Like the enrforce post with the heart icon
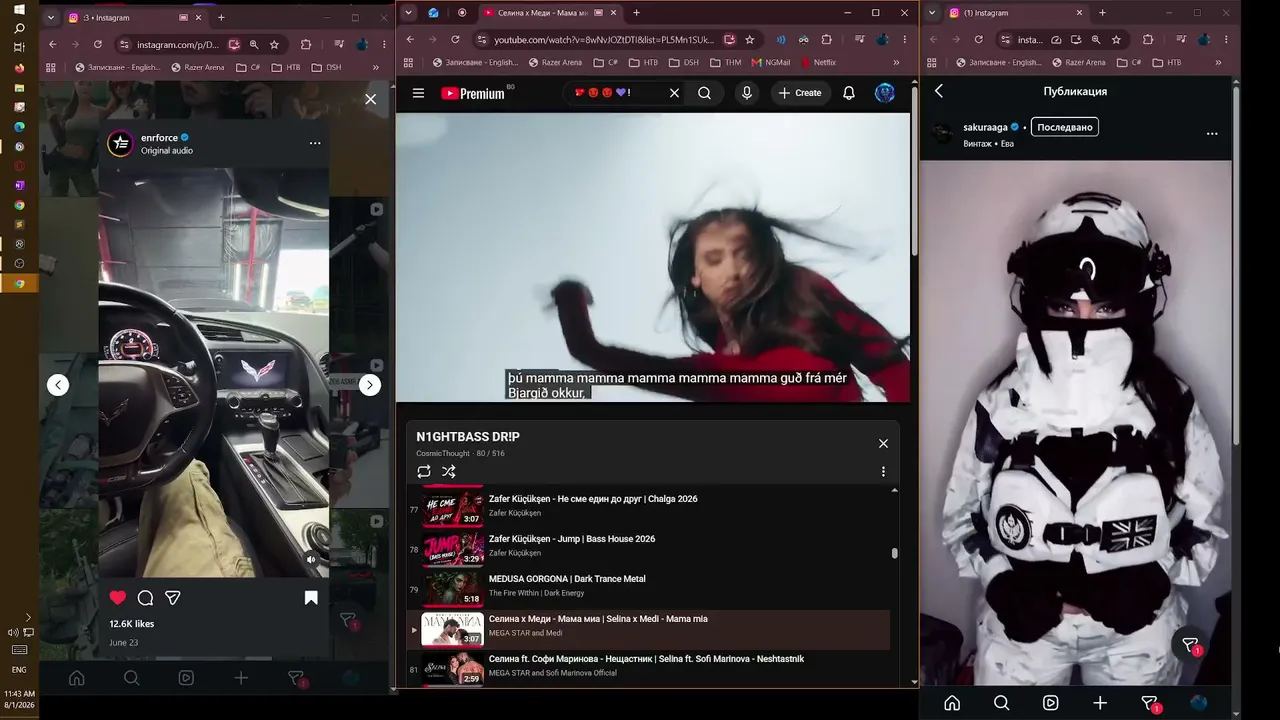The image size is (1280, 720). [x=118, y=598]
